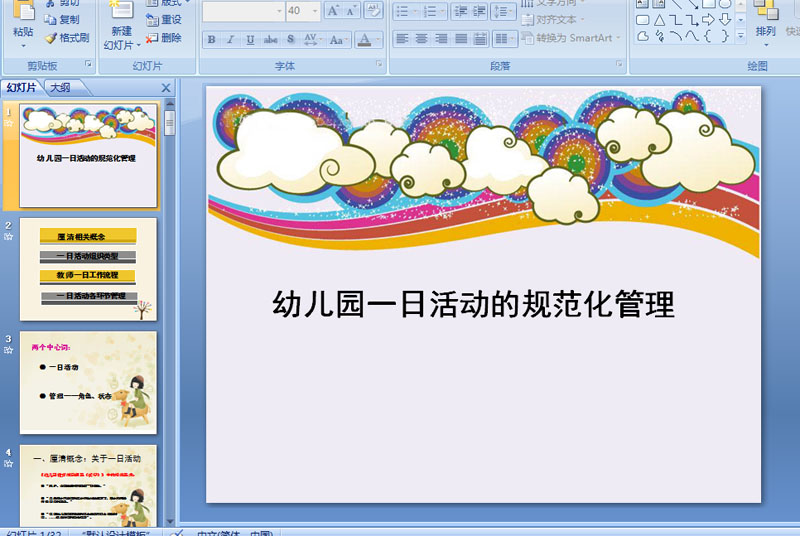
Task: Open the font color picker button
Action: point(364,40)
